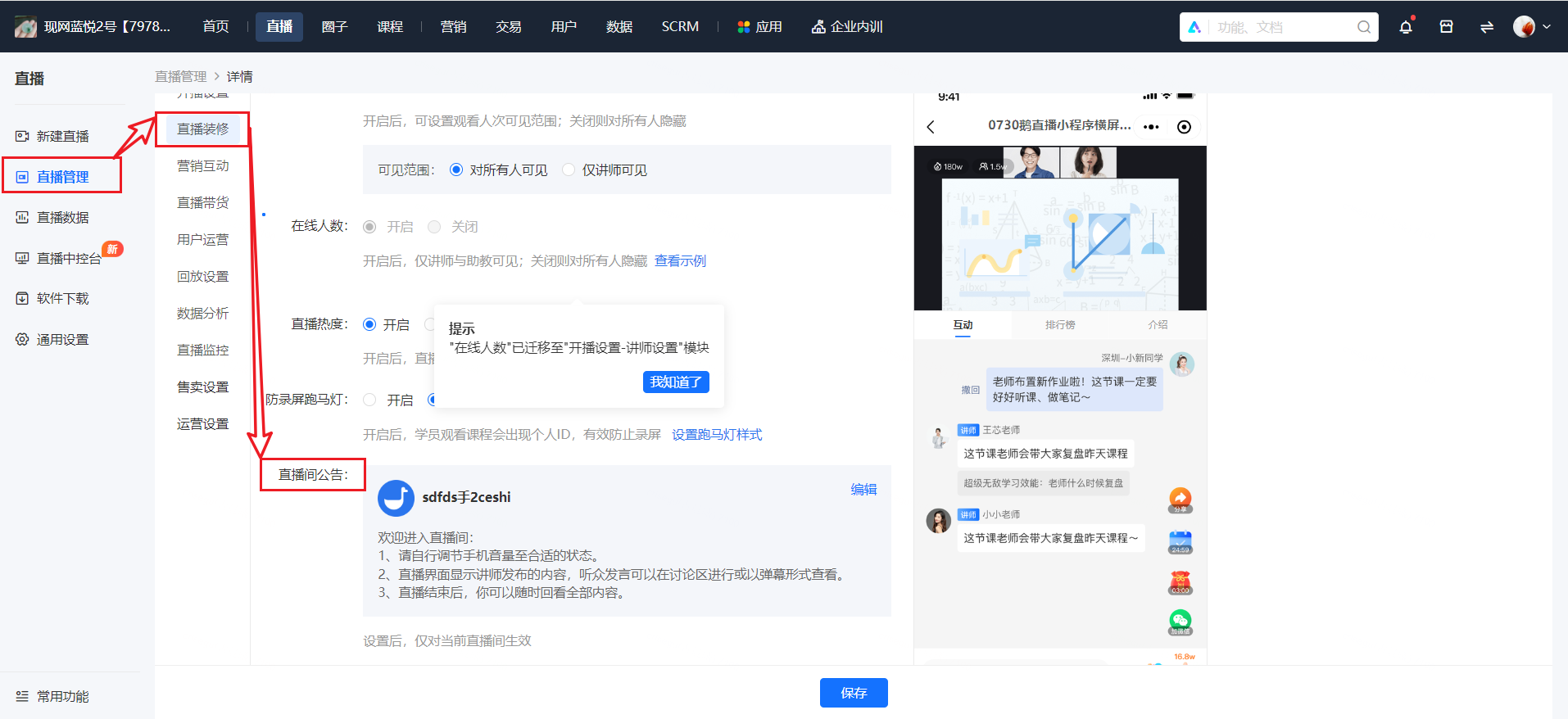Open the 数据 top menu
The image size is (1568, 719).
619,27
